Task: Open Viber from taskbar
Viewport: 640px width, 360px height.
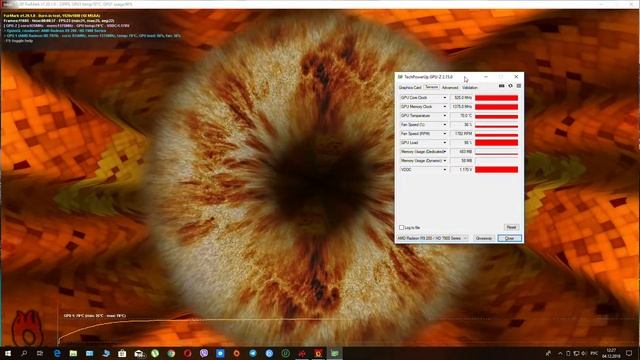Action: [204, 353]
